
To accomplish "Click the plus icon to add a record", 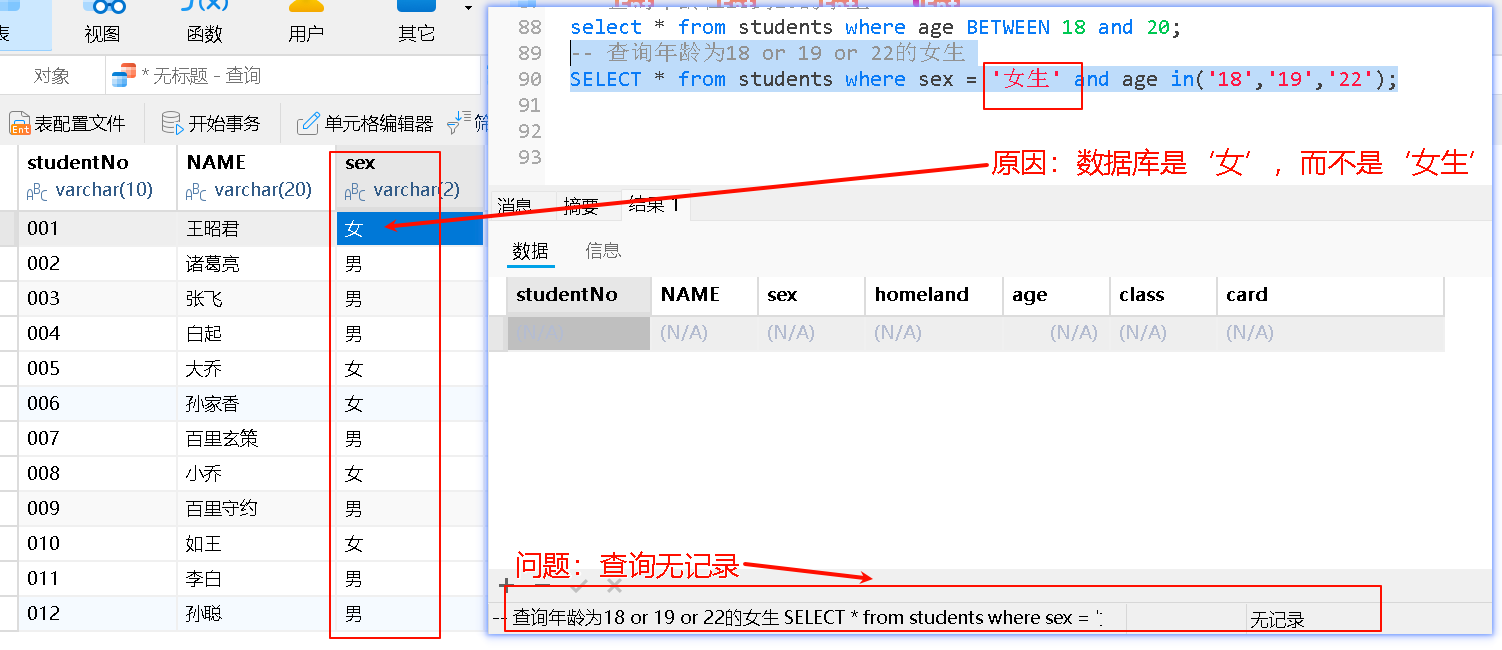I will coord(506,585).
